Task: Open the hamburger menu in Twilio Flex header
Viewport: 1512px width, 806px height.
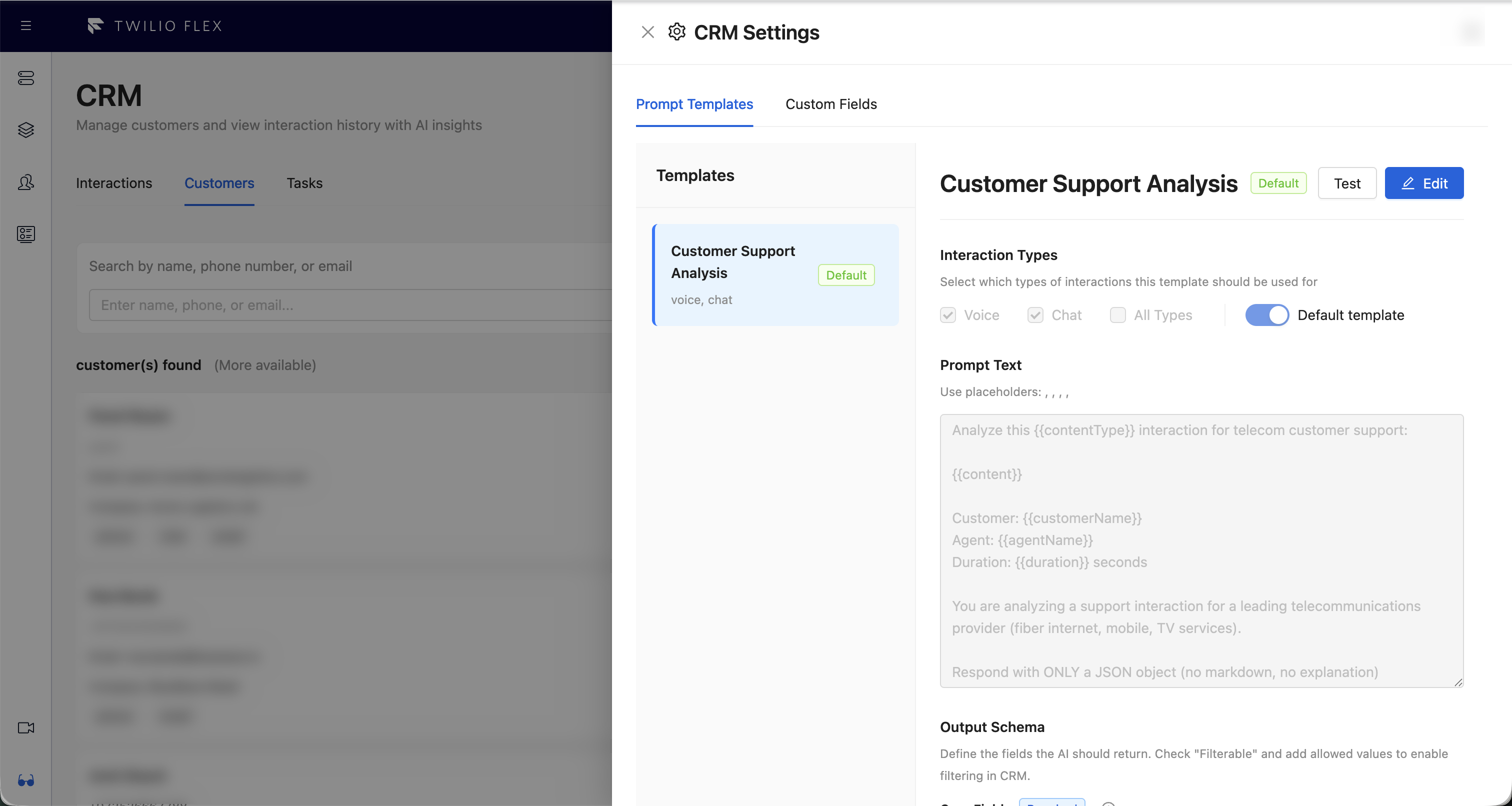Action: click(x=26, y=25)
